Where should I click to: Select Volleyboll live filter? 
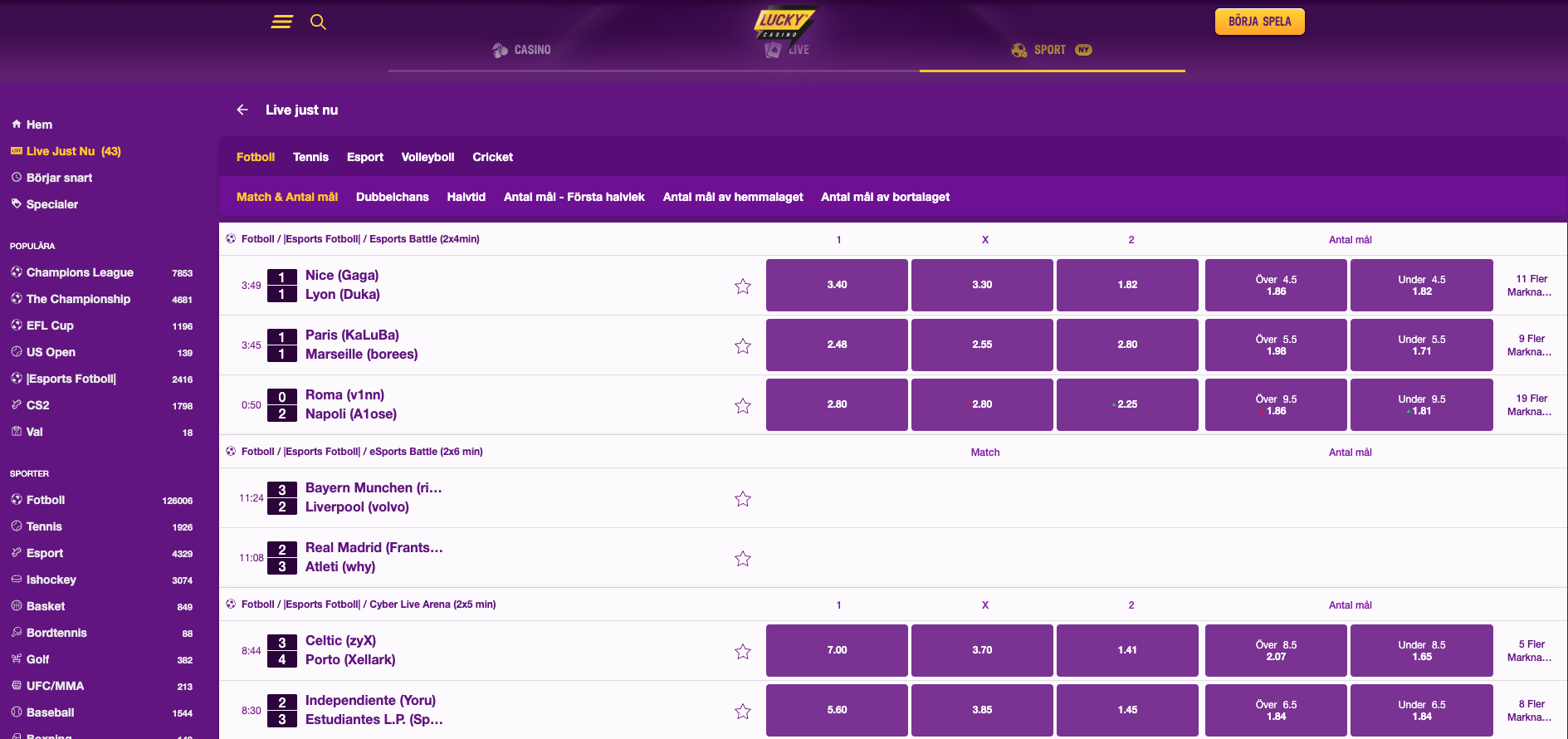(427, 157)
